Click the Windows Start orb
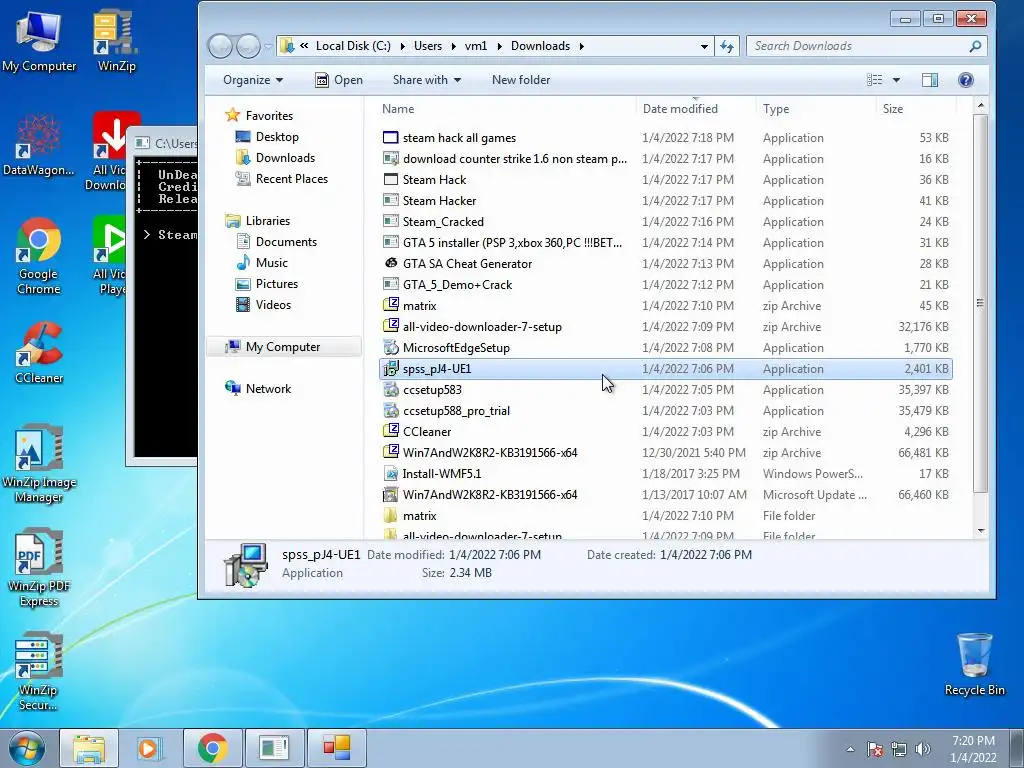The width and height of the screenshot is (1024, 768). [26, 748]
